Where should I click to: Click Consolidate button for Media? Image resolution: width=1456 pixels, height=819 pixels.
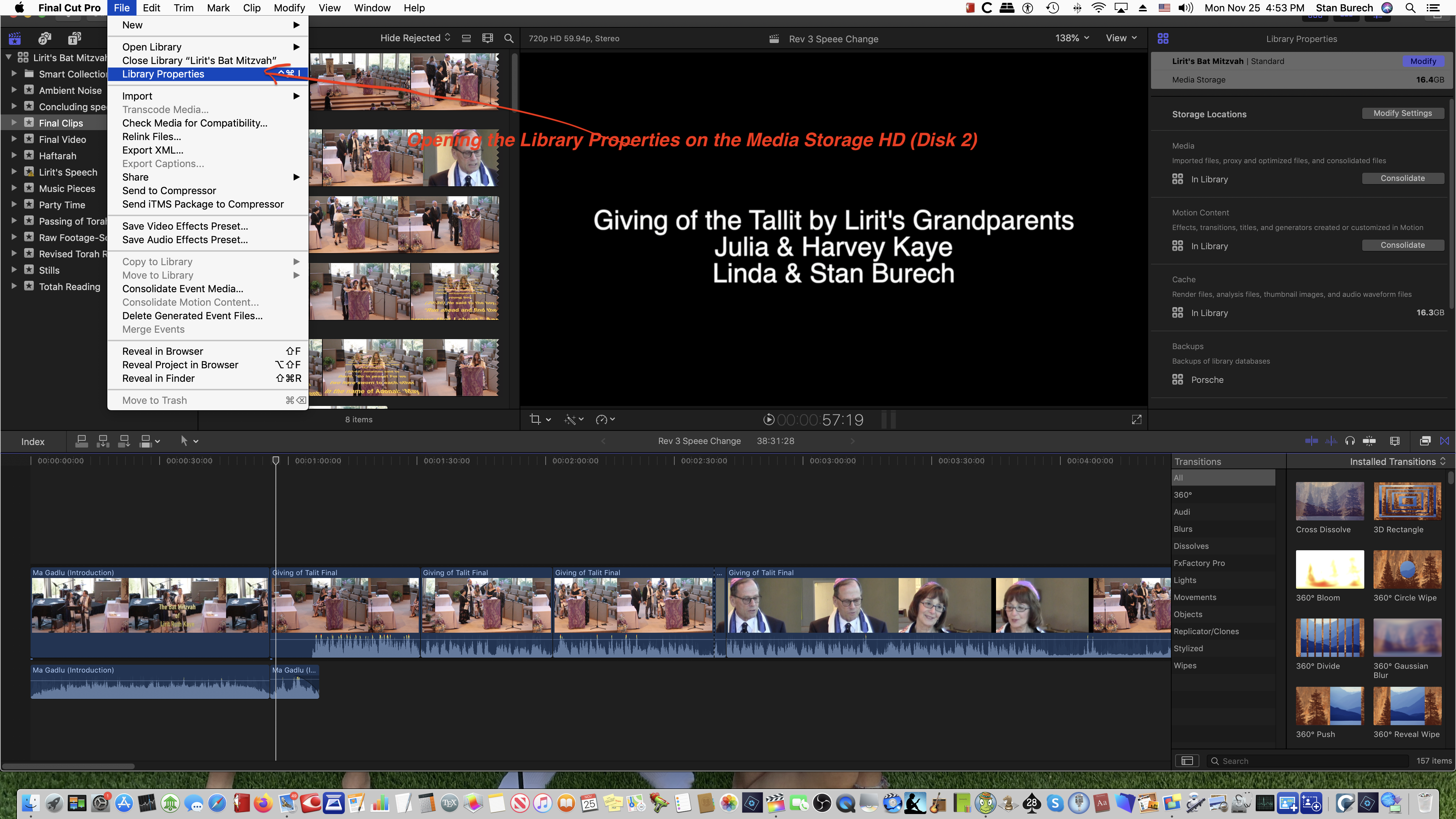tap(1402, 178)
